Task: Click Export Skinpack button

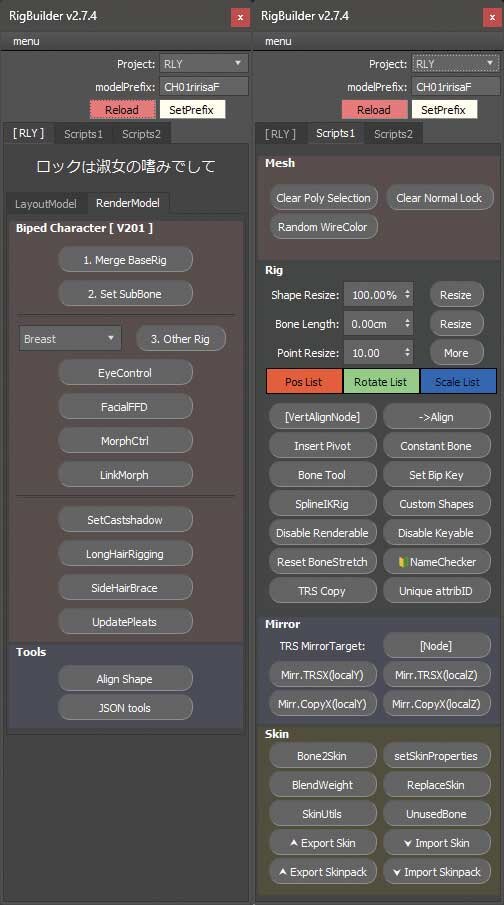Action: [x=322, y=872]
